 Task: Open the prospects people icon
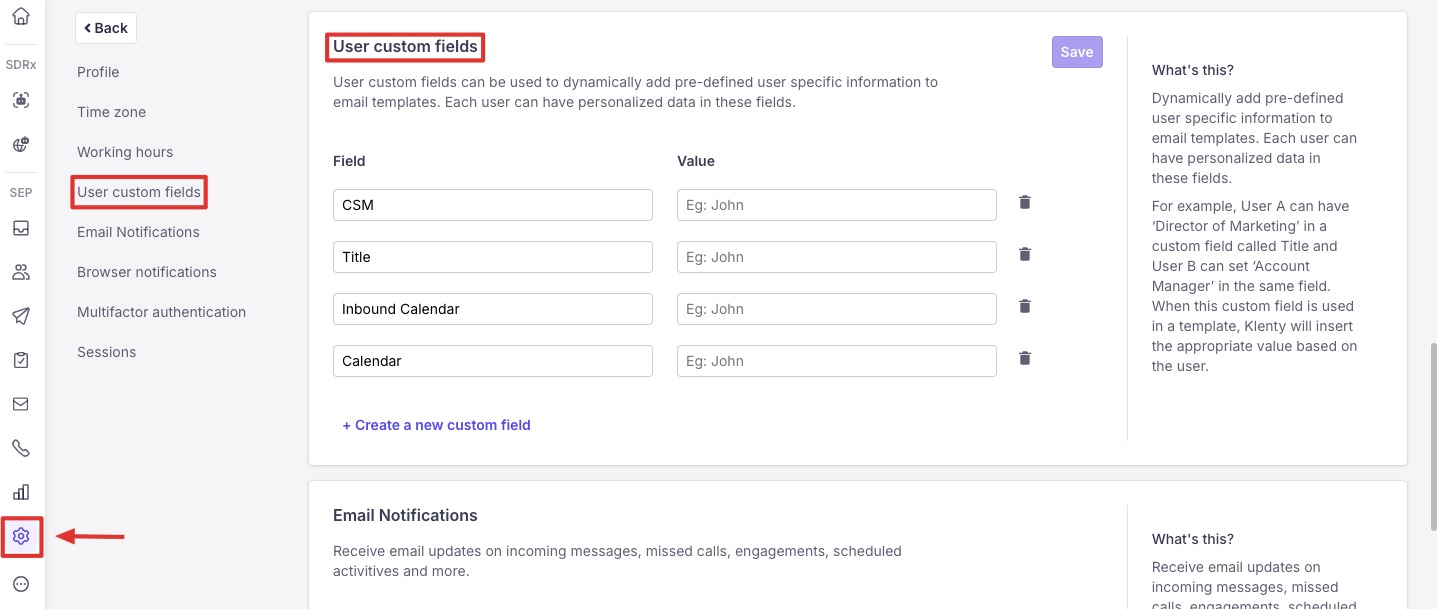[21, 272]
